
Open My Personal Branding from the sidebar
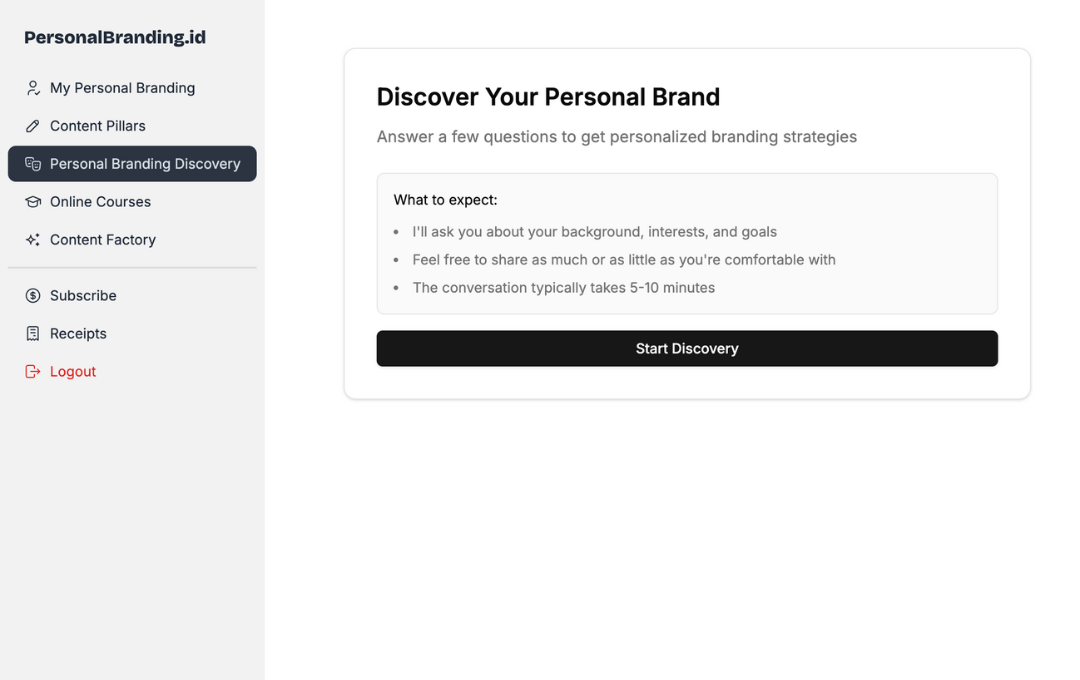pyautogui.click(x=122, y=87)
